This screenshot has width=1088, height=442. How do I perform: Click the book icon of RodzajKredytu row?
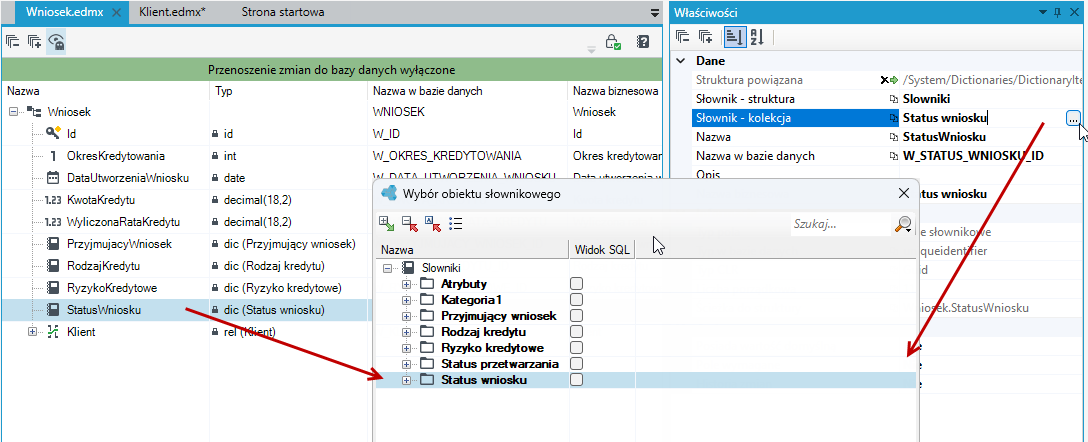53,266
